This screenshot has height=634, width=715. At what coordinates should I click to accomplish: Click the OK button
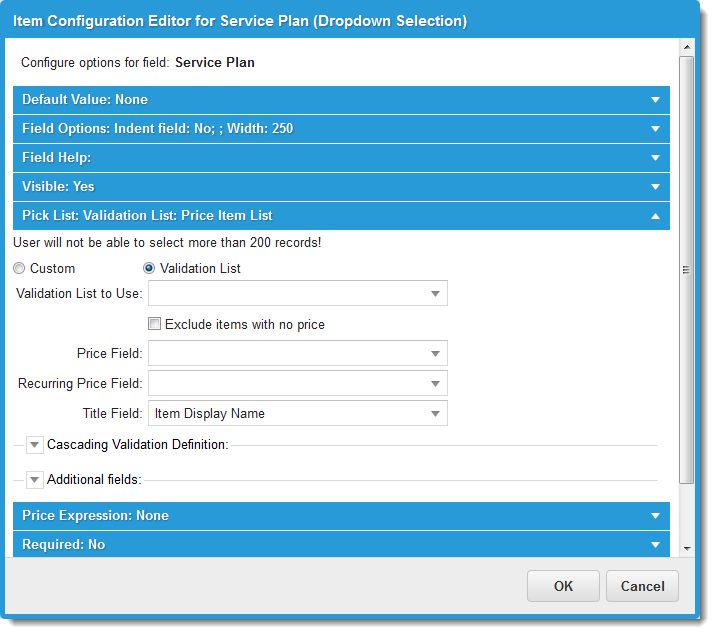563,586
